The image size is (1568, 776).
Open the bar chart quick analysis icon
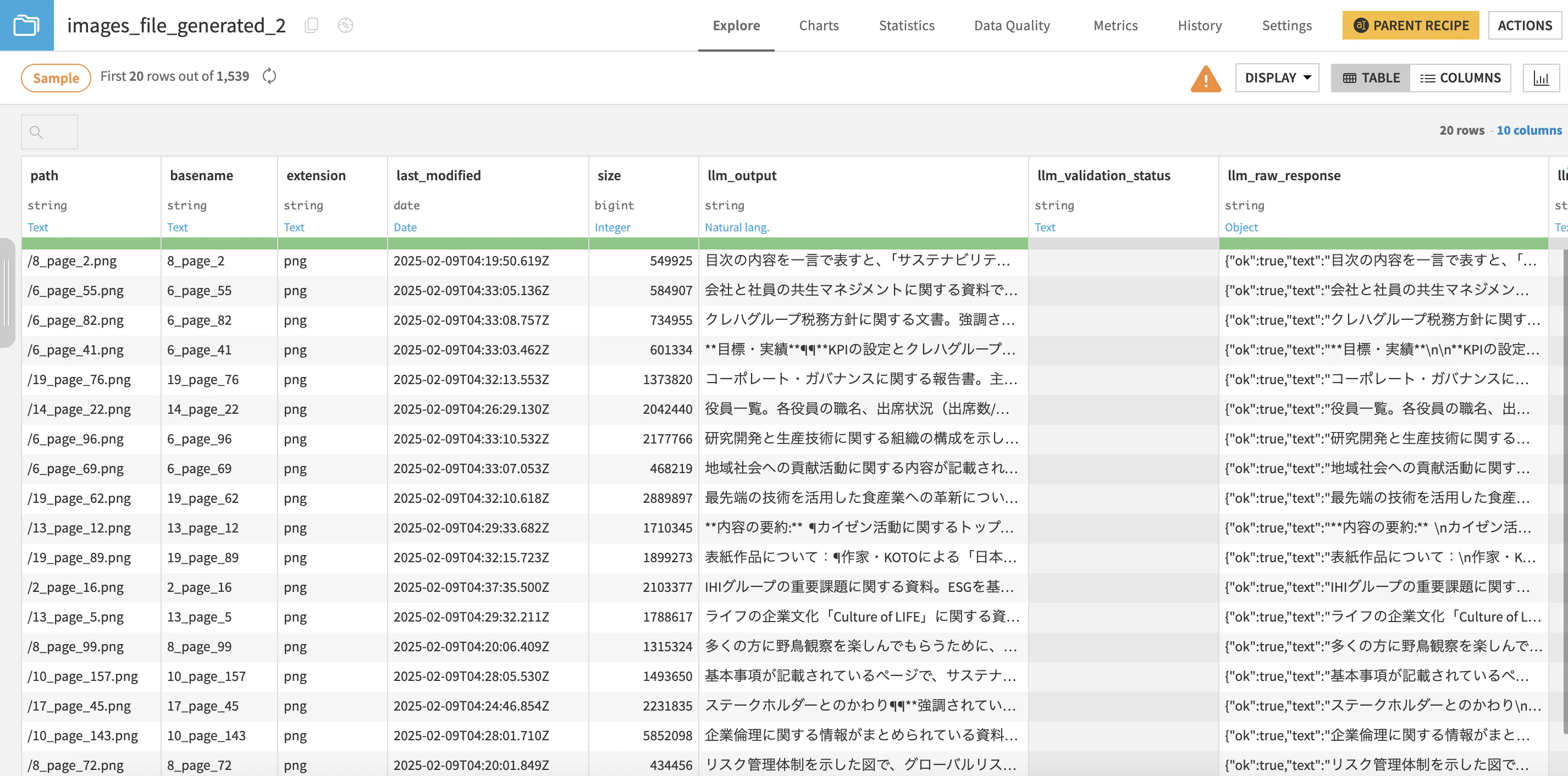1541,78
